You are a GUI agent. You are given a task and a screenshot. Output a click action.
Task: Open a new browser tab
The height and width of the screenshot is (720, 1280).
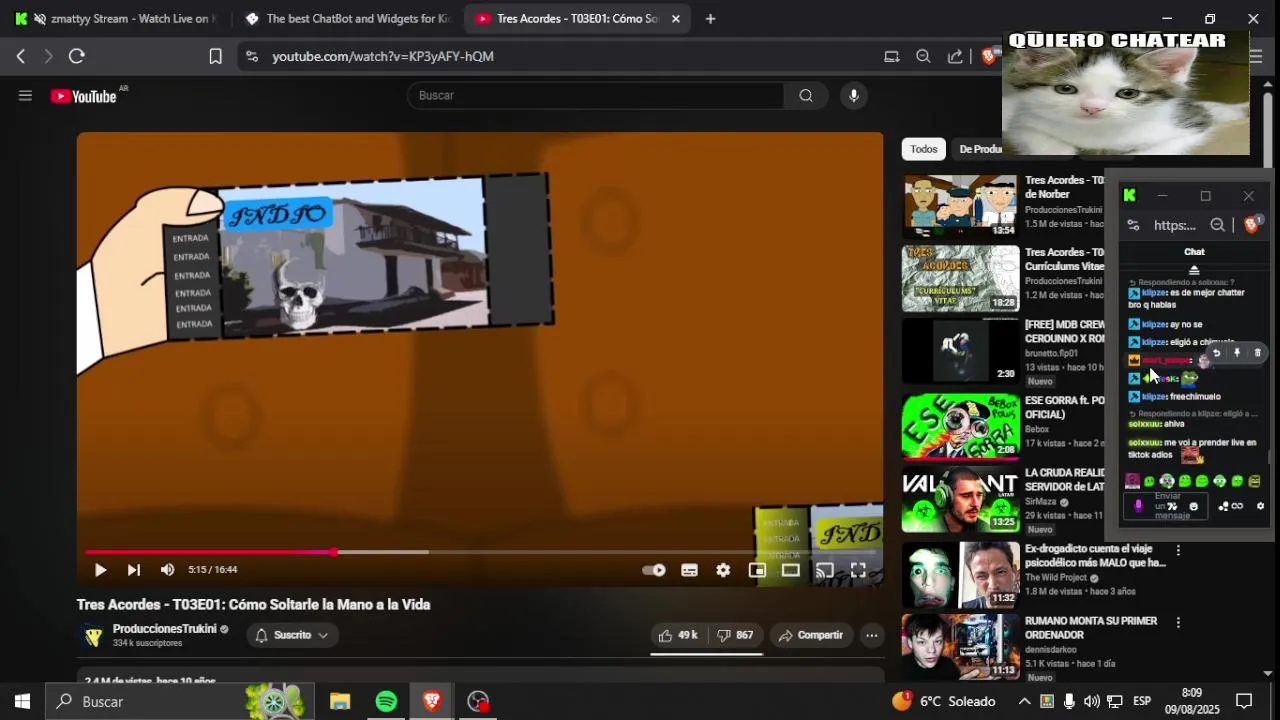(710, 19)
